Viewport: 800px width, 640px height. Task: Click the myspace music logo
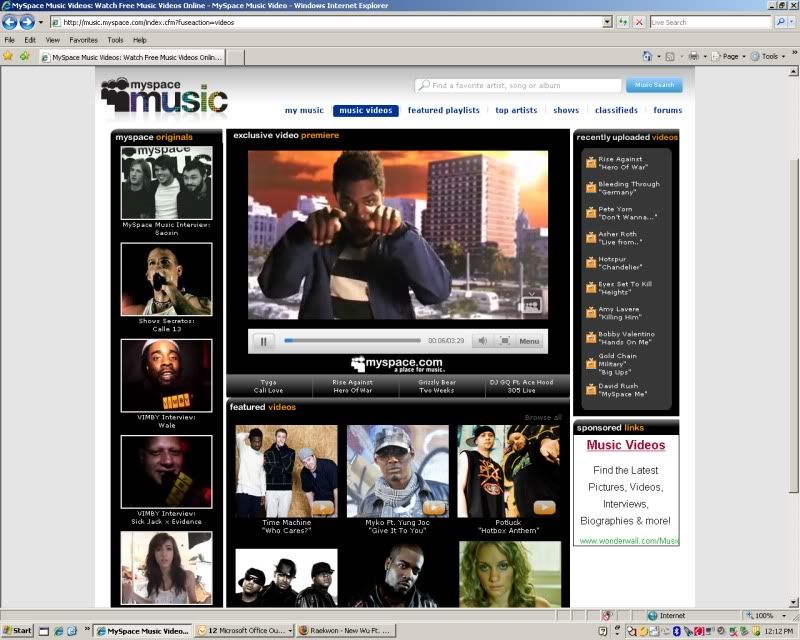(x=164, y=95)
